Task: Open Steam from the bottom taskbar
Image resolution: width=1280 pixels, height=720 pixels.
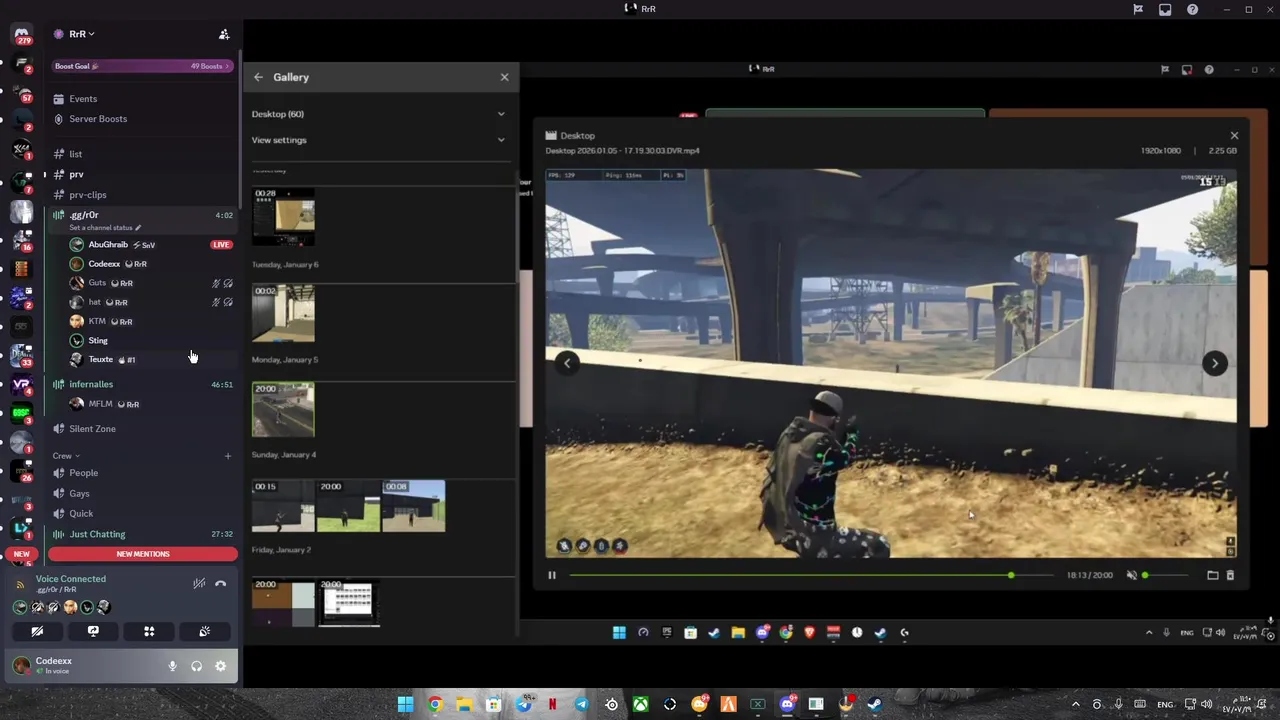Action: point(874,704)
